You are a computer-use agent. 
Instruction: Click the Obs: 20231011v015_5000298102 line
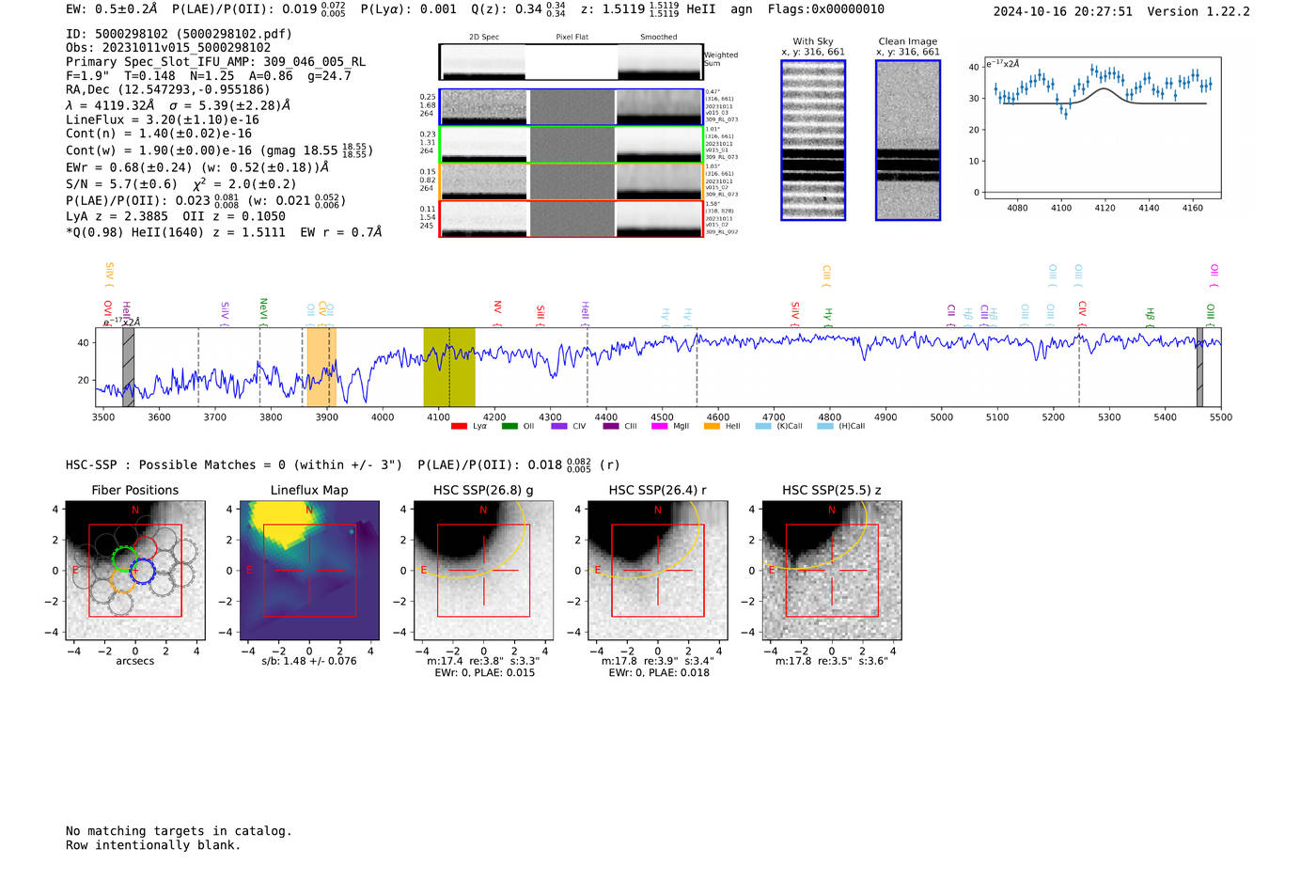point(168,48)
